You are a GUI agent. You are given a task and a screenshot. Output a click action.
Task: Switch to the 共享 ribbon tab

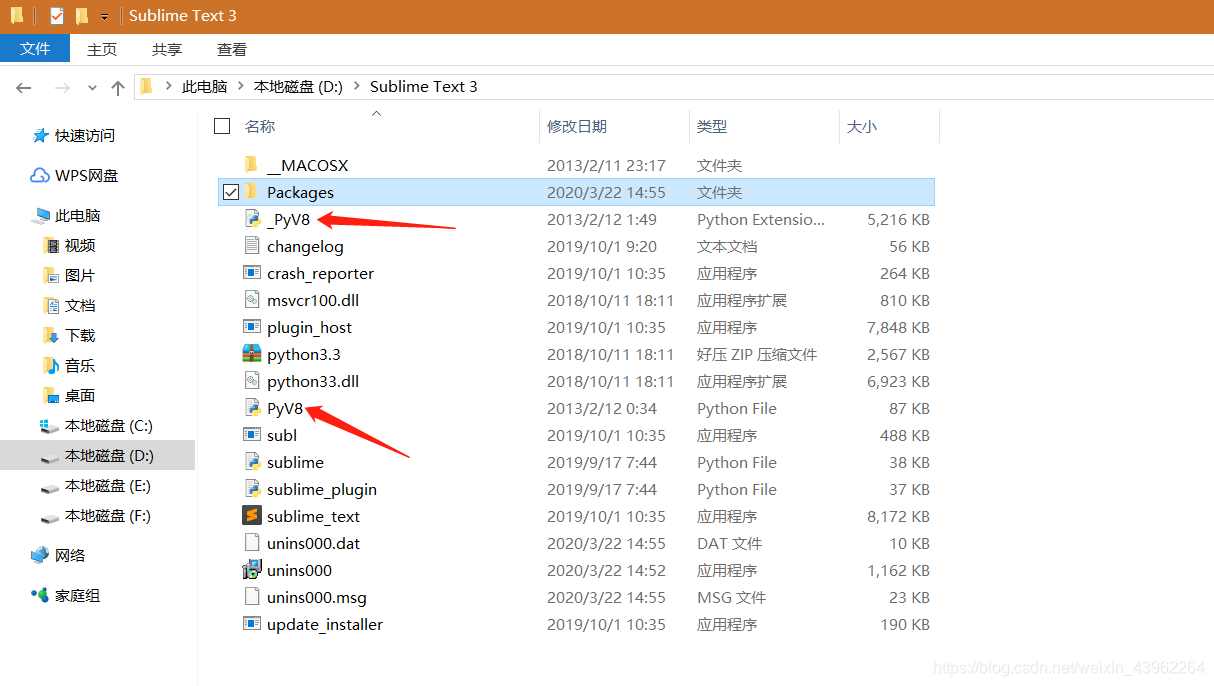(x=167, y=49)
